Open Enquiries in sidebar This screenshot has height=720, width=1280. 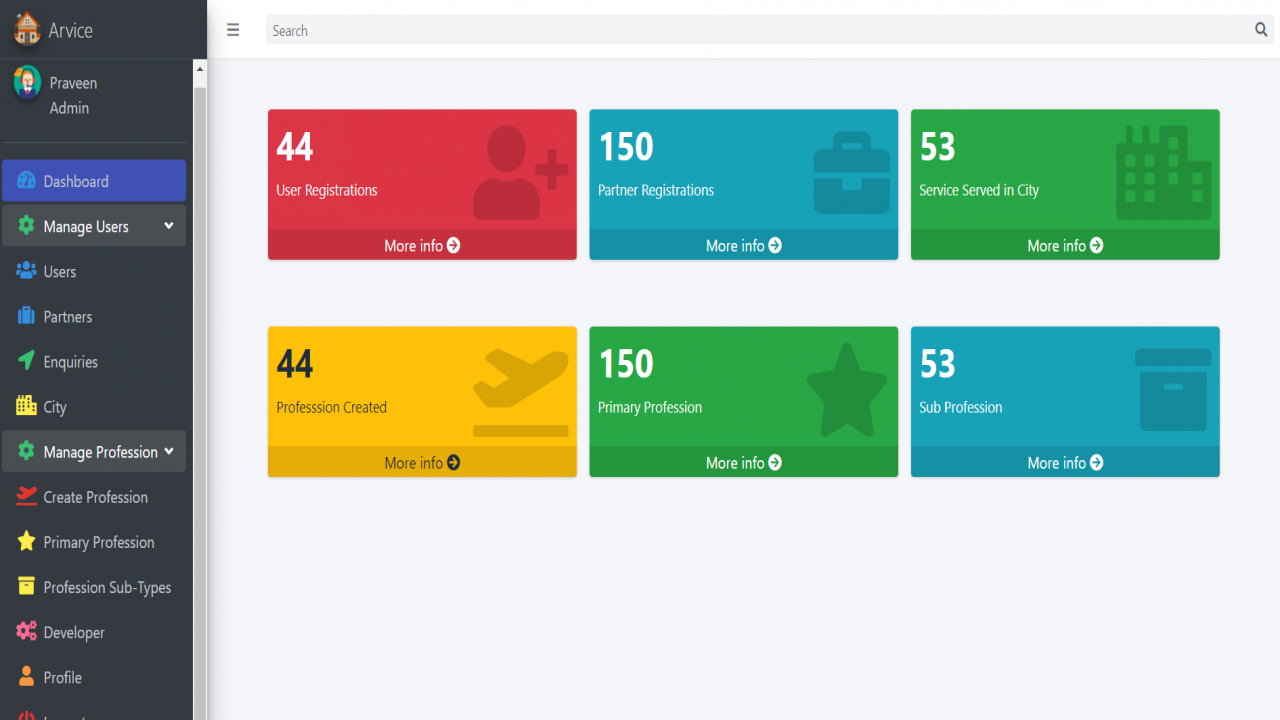click(94, 361)
